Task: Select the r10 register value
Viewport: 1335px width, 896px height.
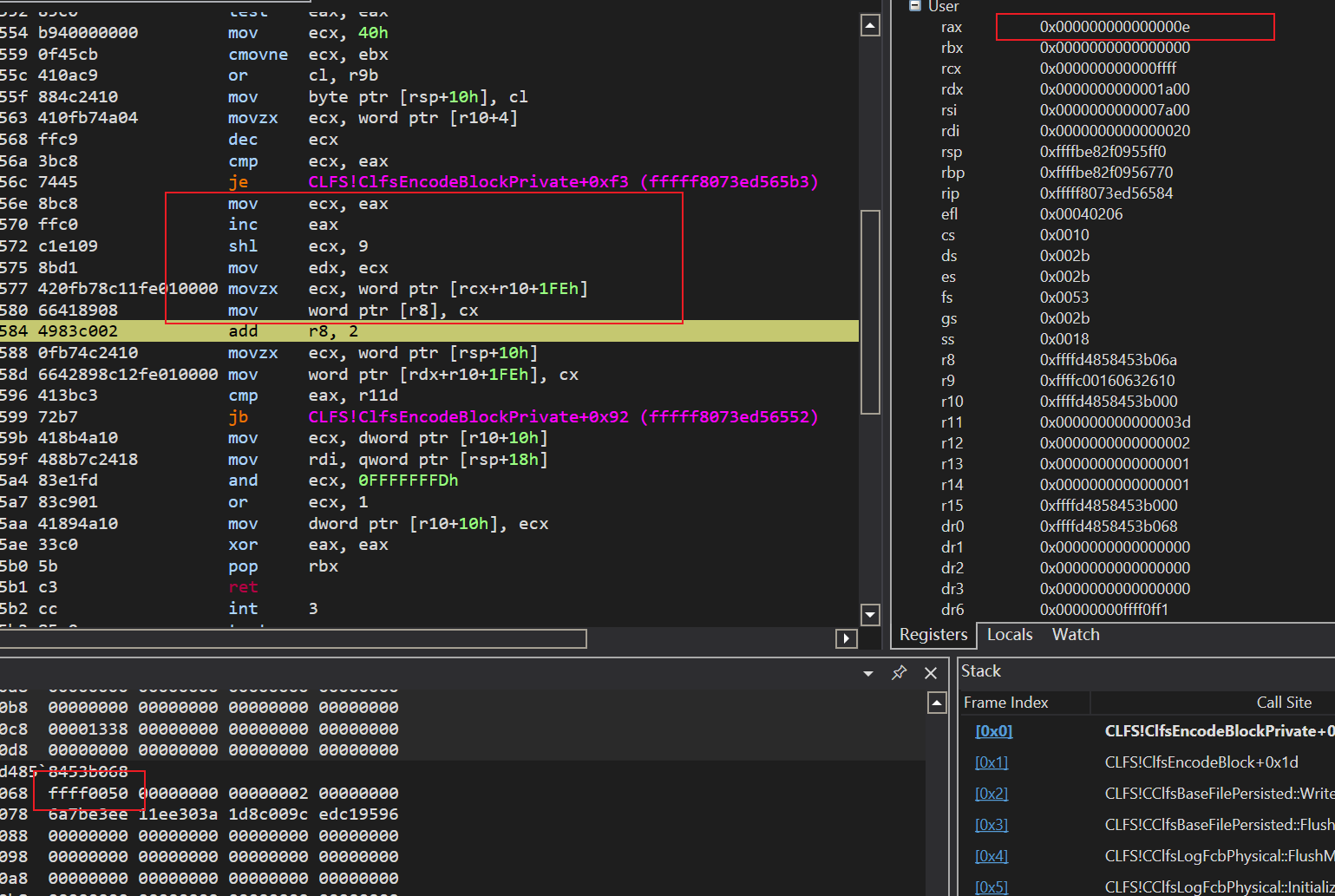Action: [x=1108, y=402]
